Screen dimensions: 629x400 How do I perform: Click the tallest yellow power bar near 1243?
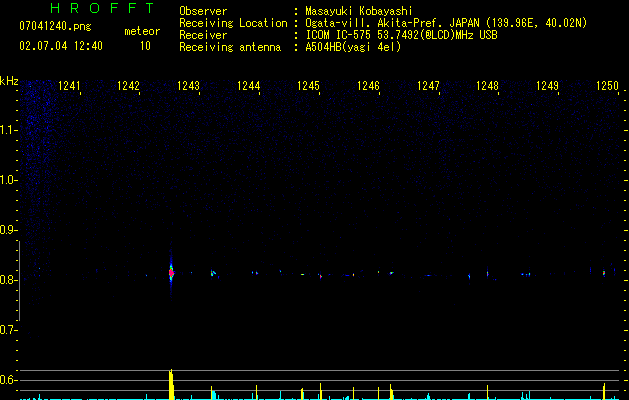[x=171, y=384]
